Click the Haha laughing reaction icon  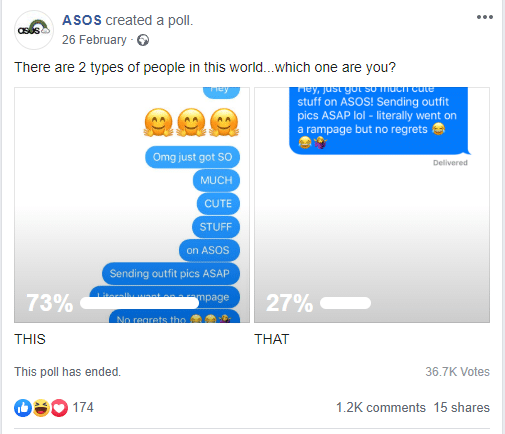point(41,408)
